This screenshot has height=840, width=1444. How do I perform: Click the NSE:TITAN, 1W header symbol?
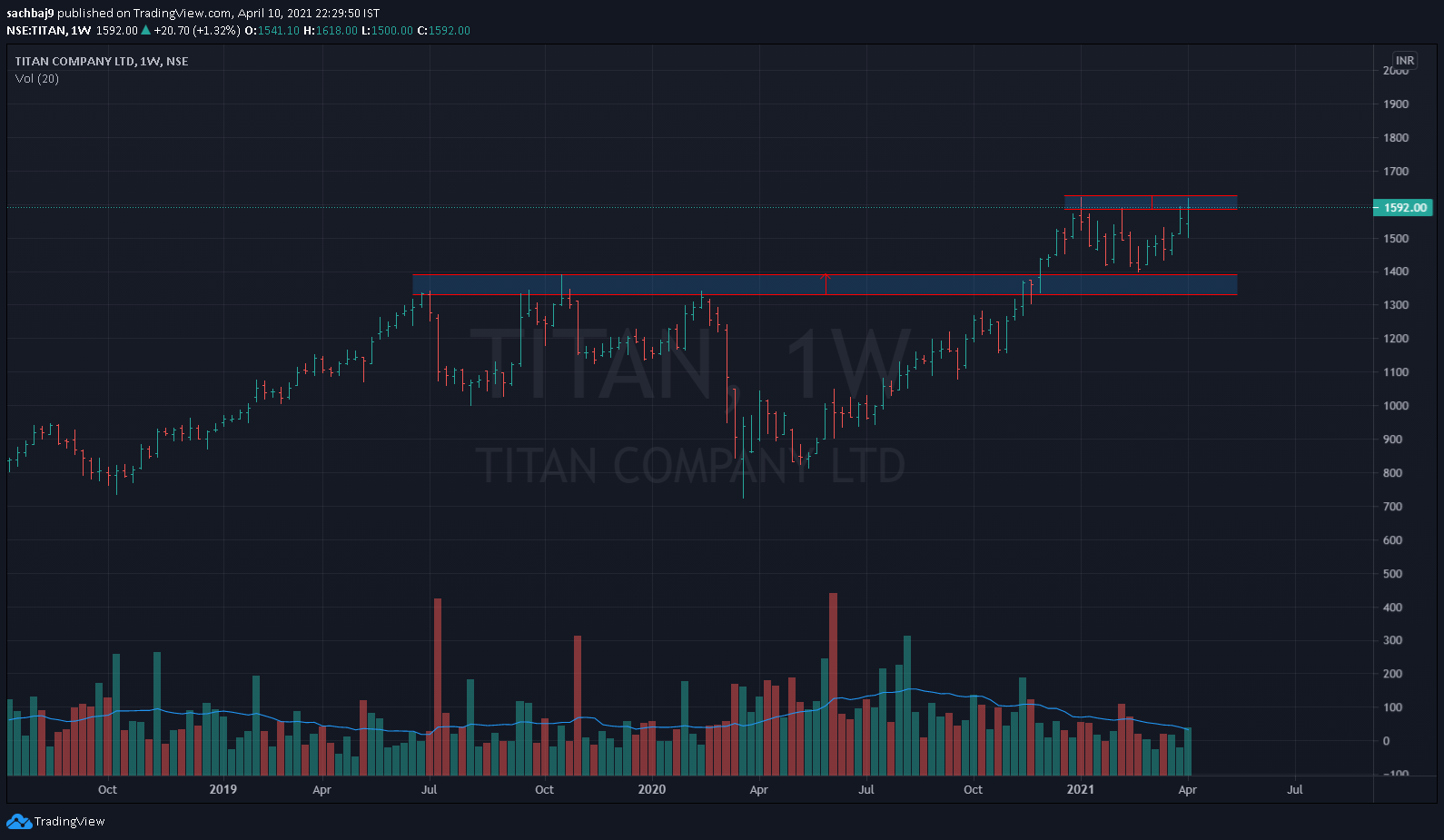tap(49, 31)
